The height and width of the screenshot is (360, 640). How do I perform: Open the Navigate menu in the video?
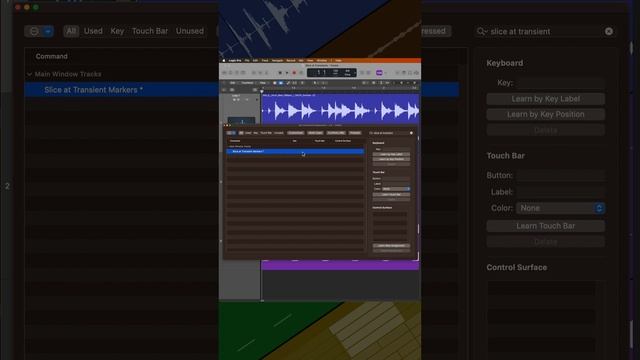point(277,60)
